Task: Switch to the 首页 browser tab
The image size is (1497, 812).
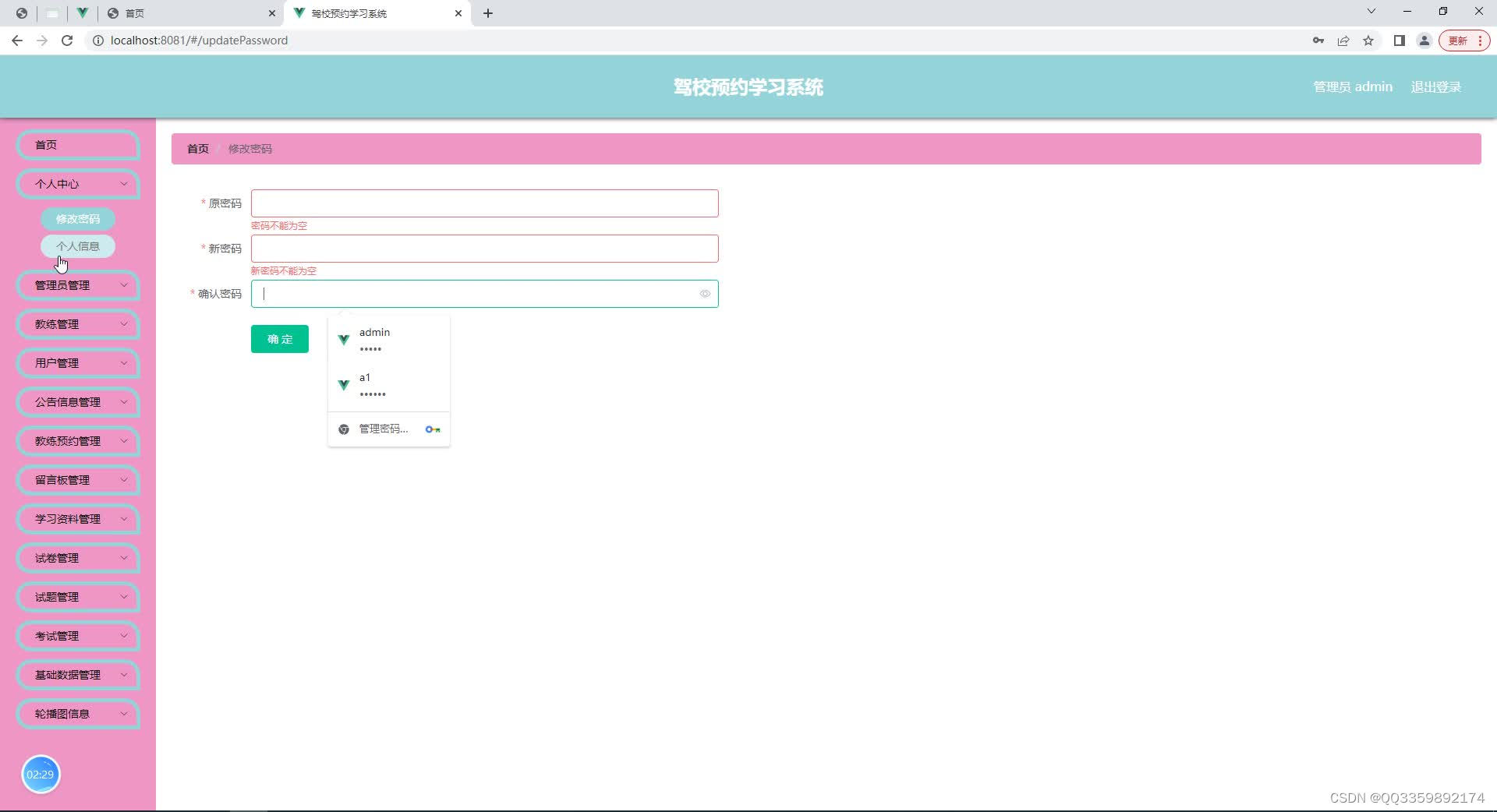Action: [x=191, y=13]
